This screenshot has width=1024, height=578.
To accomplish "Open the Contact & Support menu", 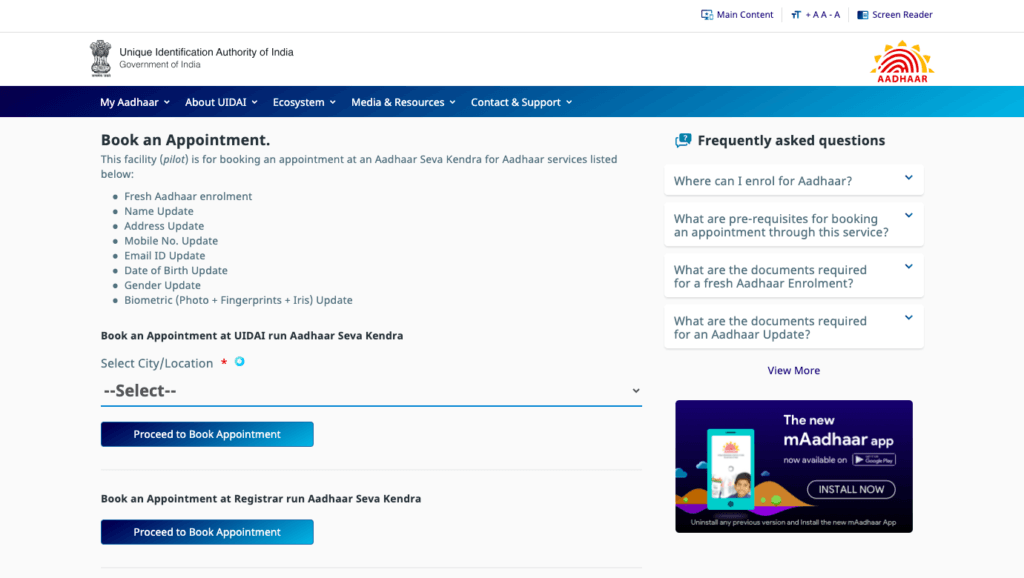I will coord(521,102).
